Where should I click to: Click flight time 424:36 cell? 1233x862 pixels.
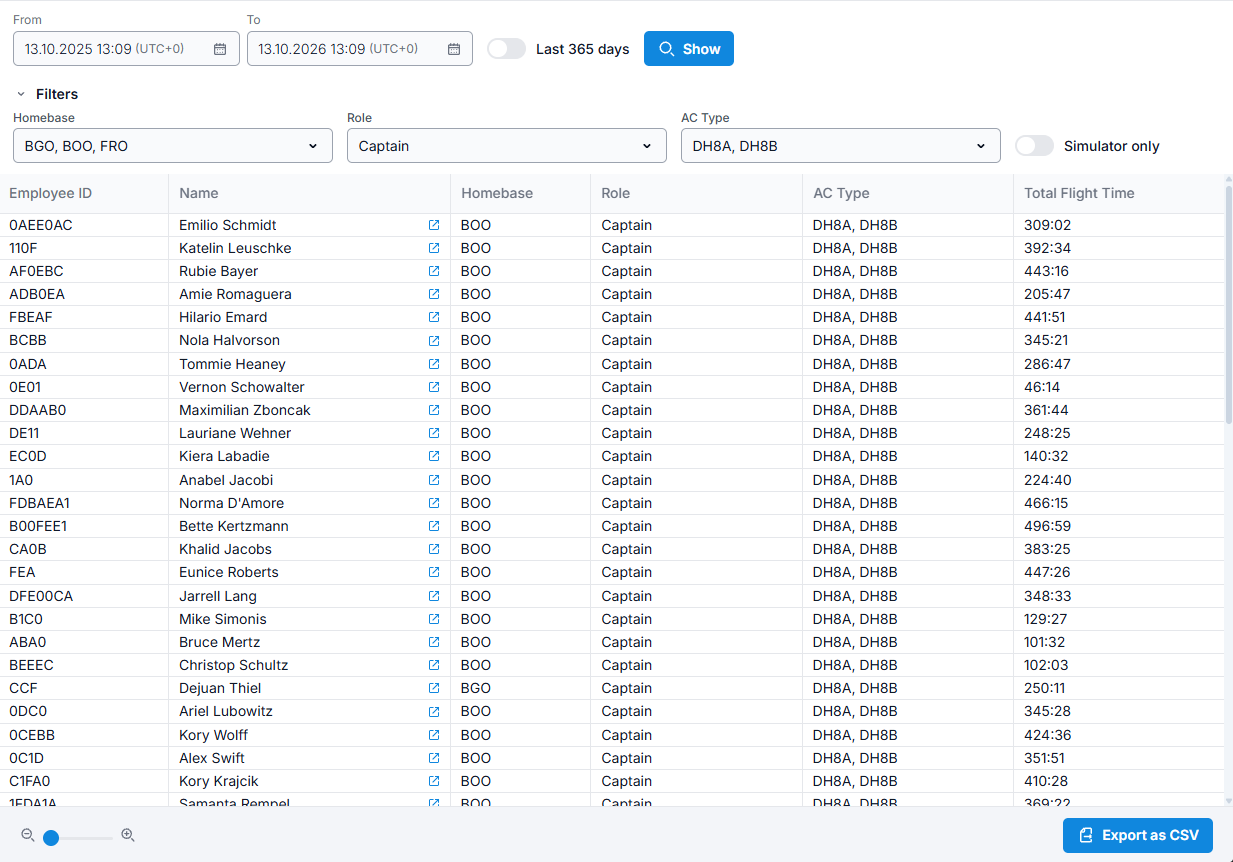click(x=1118, y=735)
